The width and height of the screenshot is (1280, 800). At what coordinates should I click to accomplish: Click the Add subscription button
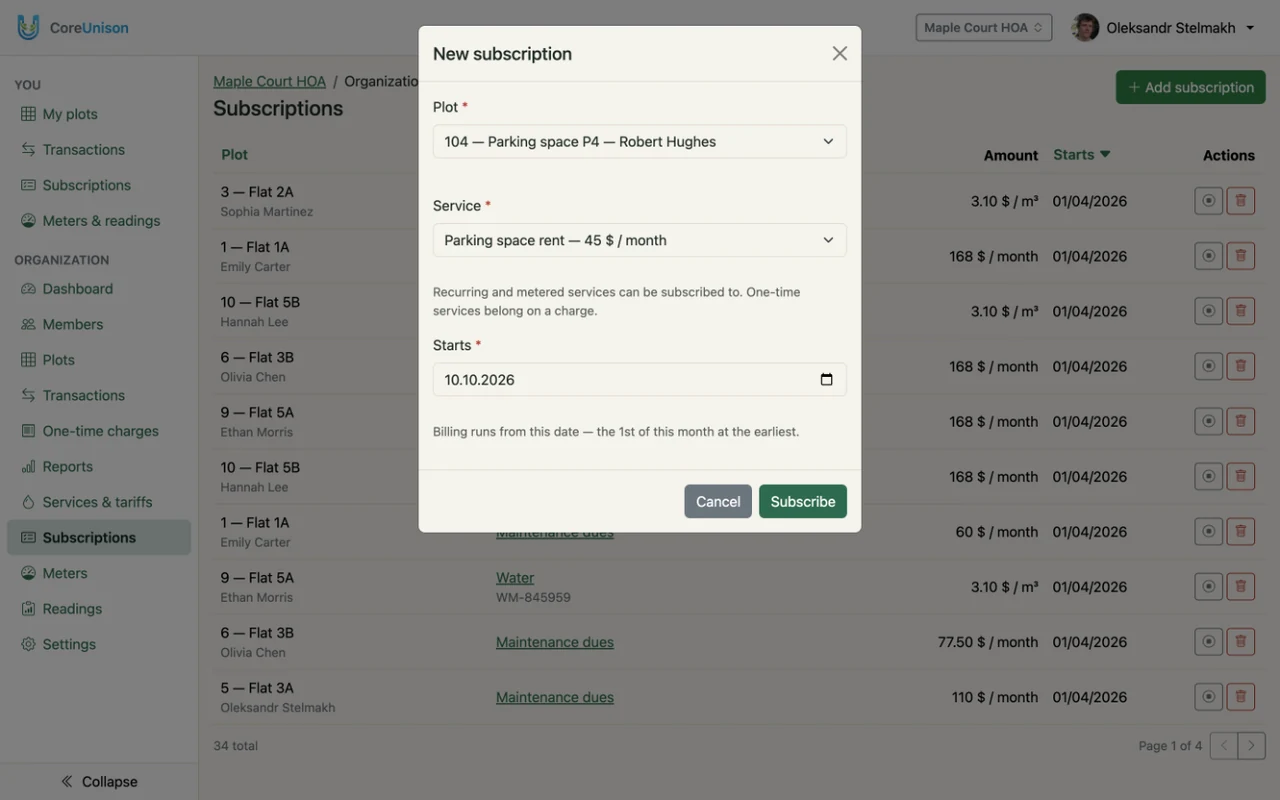[1191, 87]
